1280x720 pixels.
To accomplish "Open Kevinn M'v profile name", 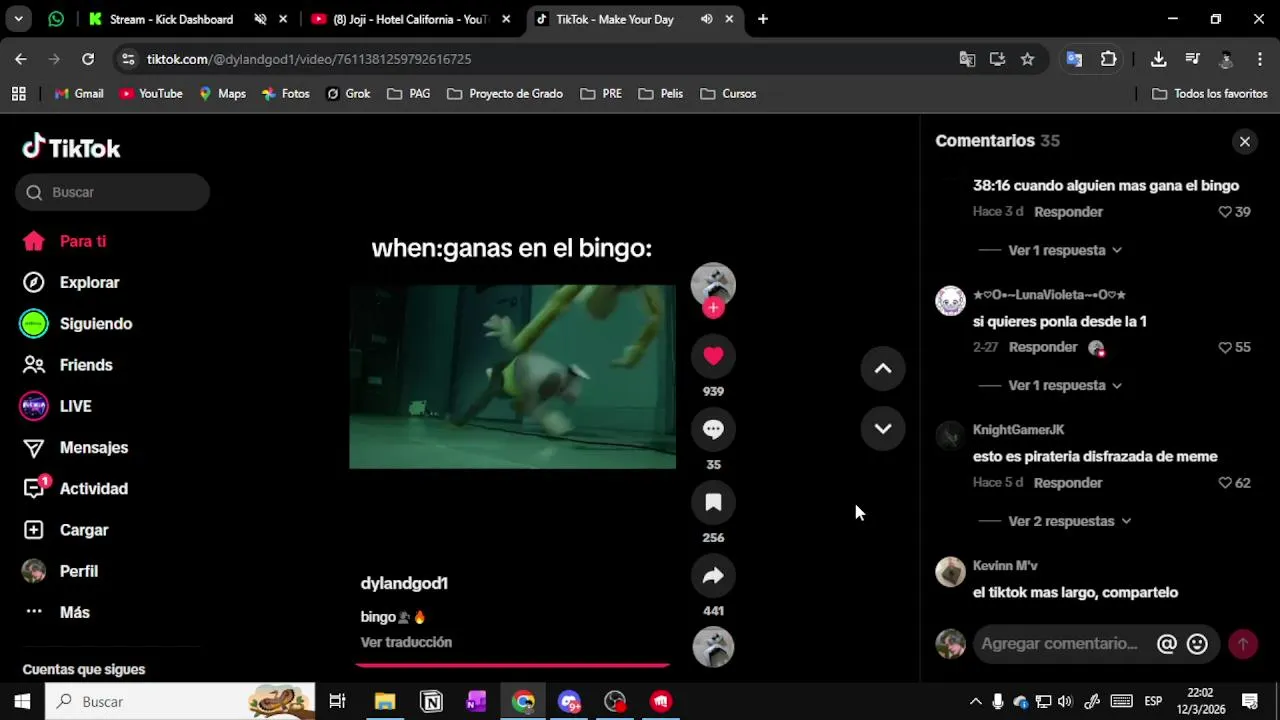I will [x=1005, y=566].
